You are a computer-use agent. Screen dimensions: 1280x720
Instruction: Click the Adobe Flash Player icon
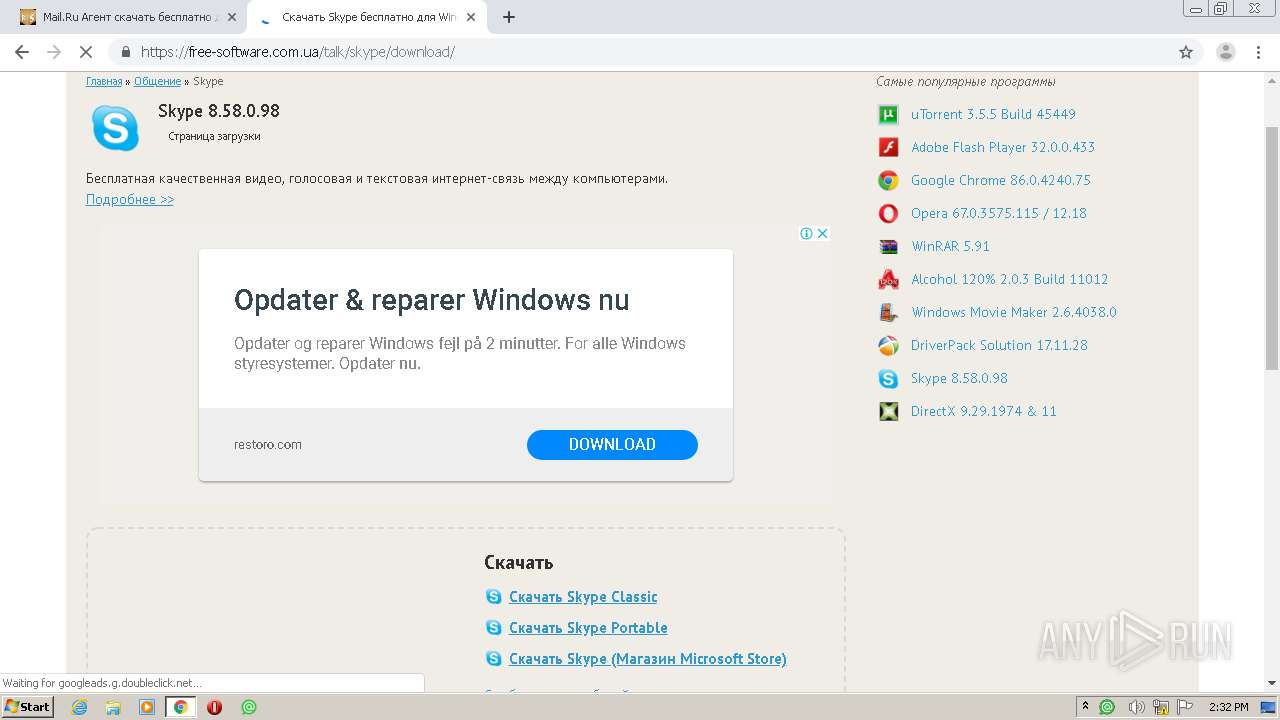pos(888,147)
